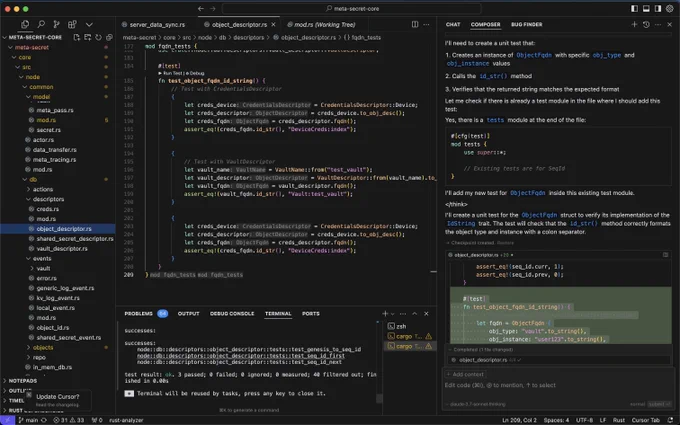Change language mode Rust in status bar
The height and width of the screenshot is (425, 680).
(618, 420)
